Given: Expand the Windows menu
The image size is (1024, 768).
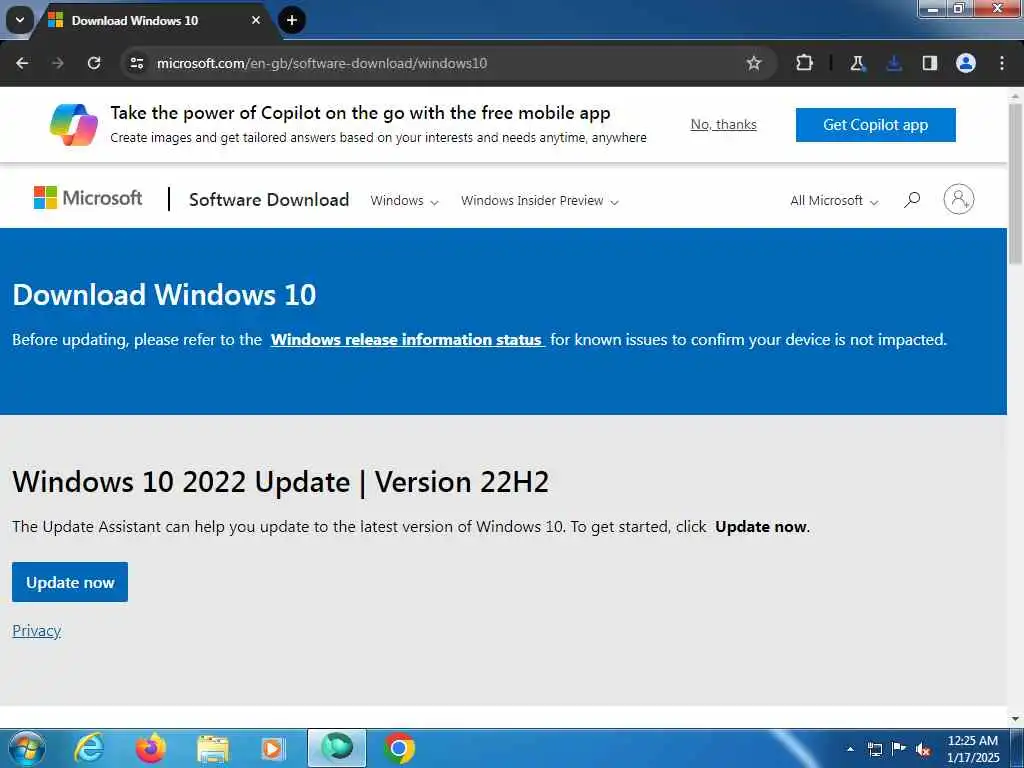Looking at the screenshot, I should 404,200.
